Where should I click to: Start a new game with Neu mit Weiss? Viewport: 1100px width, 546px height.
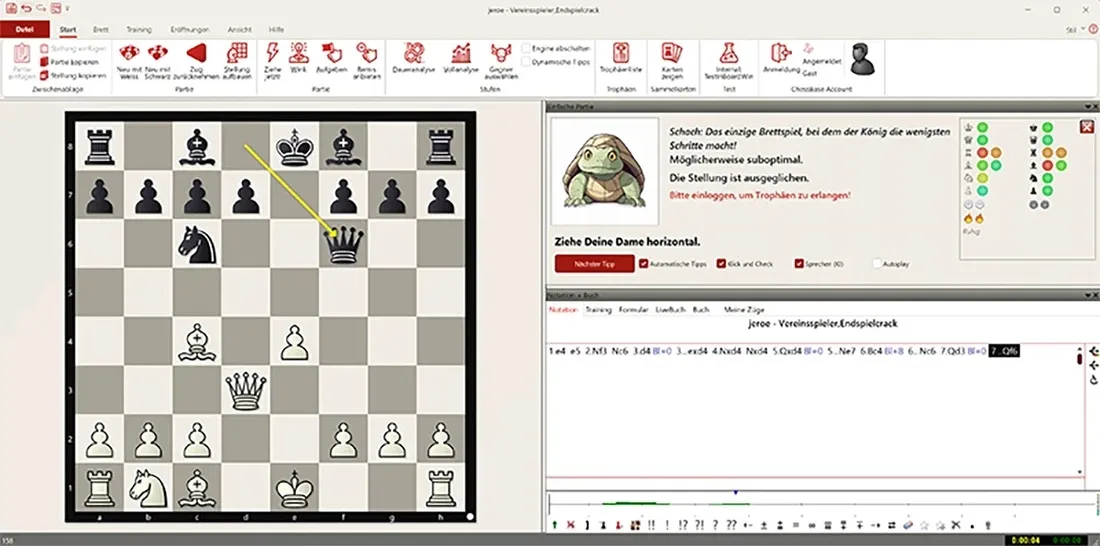tap(130, 60)
